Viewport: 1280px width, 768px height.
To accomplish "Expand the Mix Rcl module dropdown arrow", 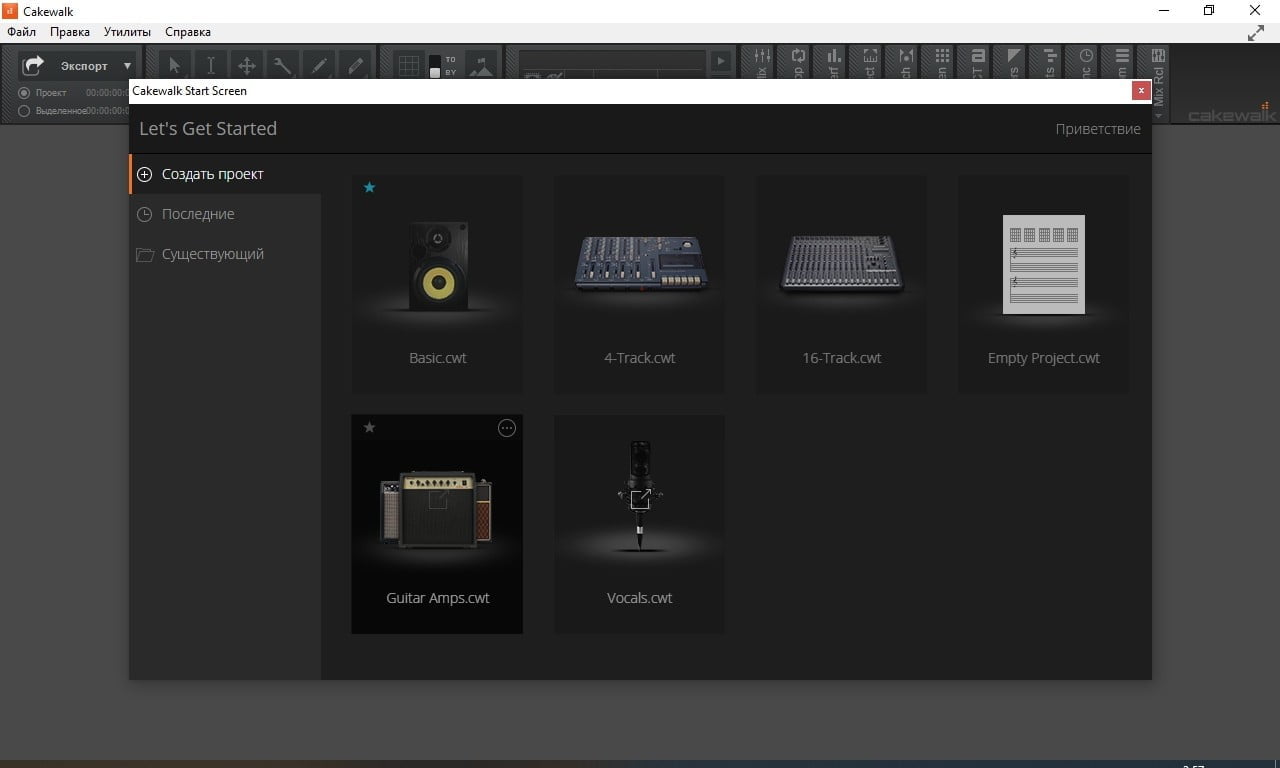I will click(x=1159, y=116).
